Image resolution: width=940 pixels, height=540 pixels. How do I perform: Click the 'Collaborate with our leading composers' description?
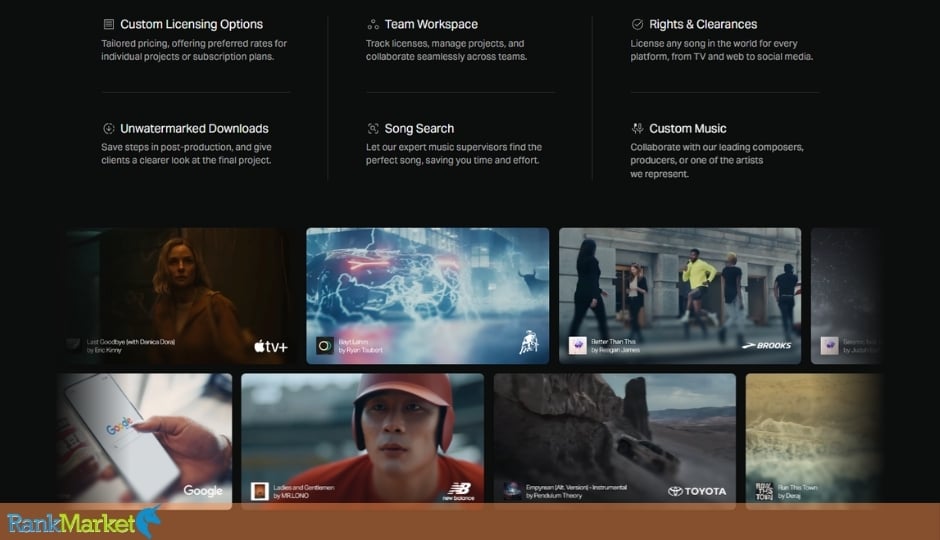click(x=716, y=160)
